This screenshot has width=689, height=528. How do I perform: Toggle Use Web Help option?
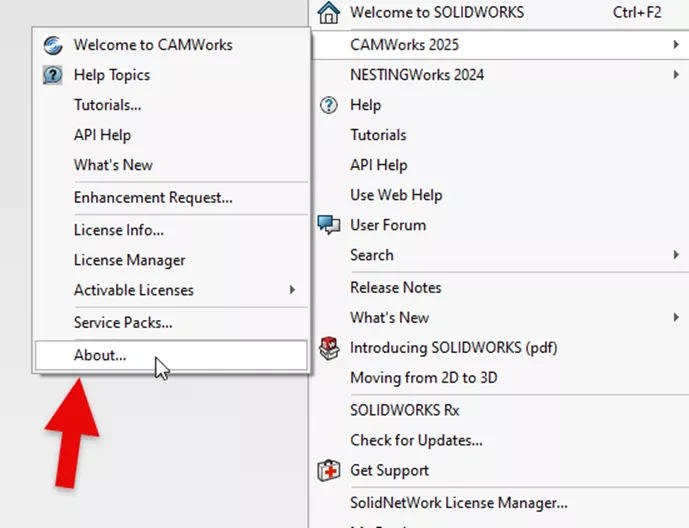coord(500,195)
